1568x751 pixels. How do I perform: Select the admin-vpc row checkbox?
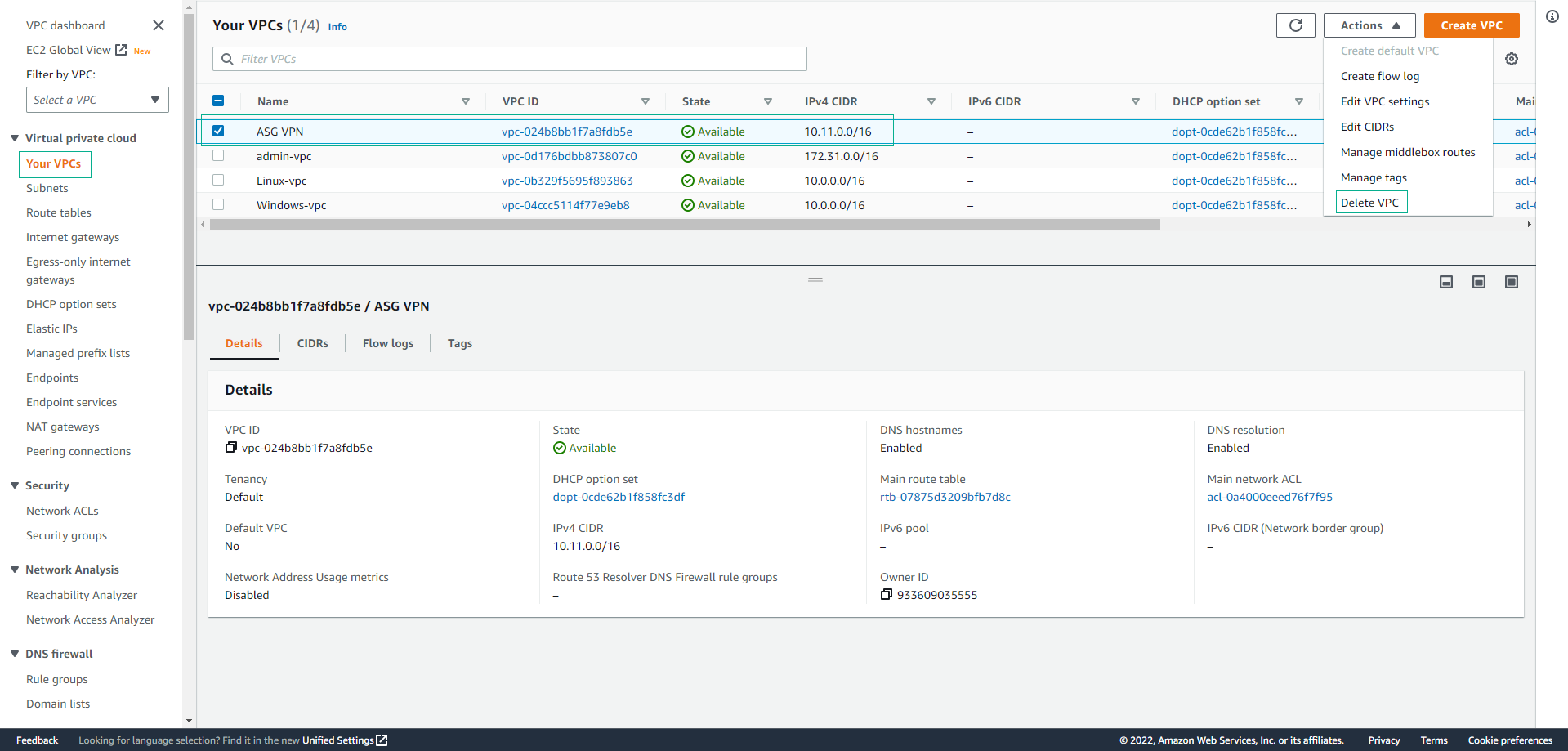pos(218,155)
